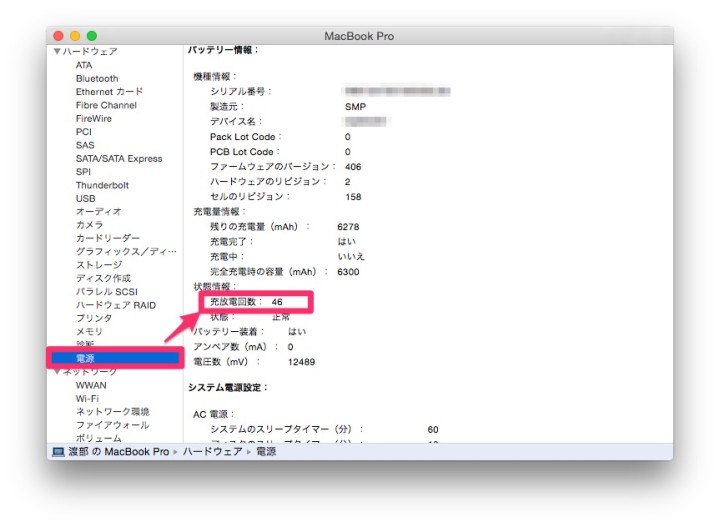Select ストレージ in the sidebar

[99, 265]
